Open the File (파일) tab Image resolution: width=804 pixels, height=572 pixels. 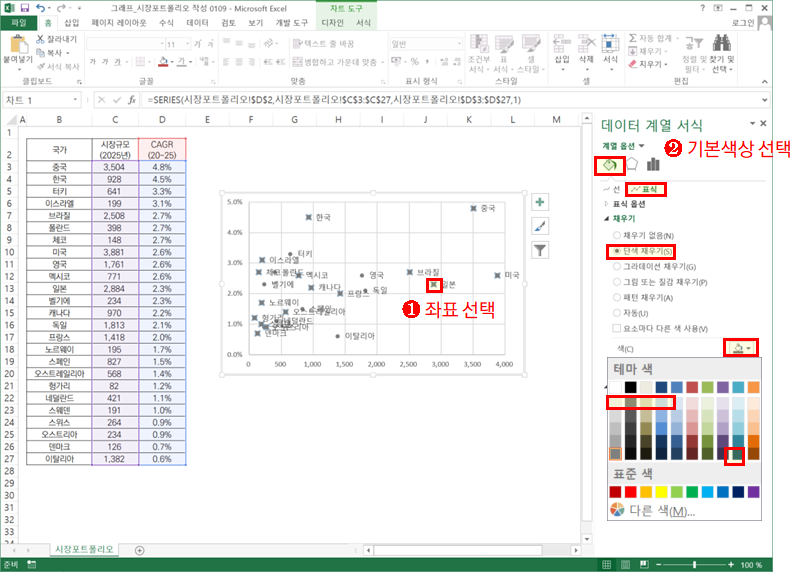pos(18,23)
